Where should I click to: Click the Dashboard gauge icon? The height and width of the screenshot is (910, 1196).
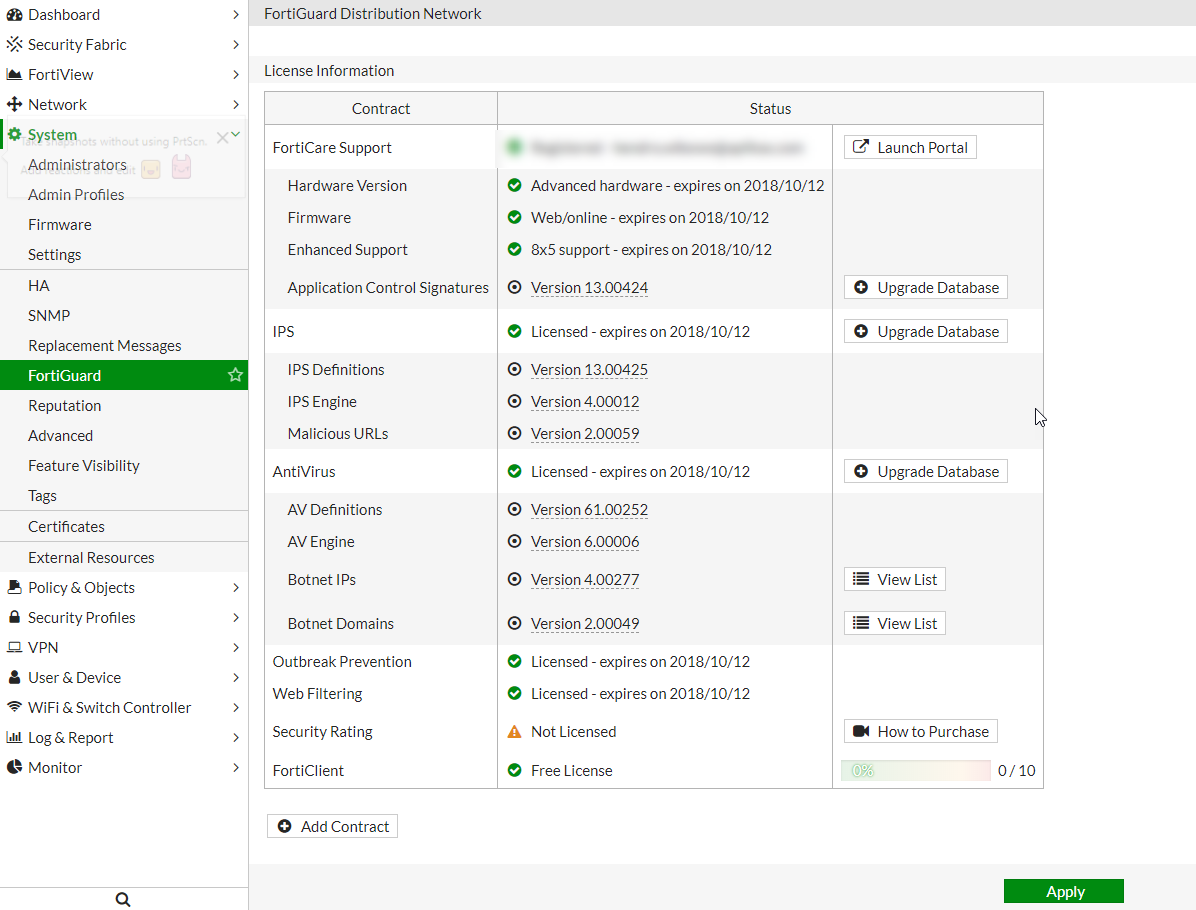(x=14, y=14)
